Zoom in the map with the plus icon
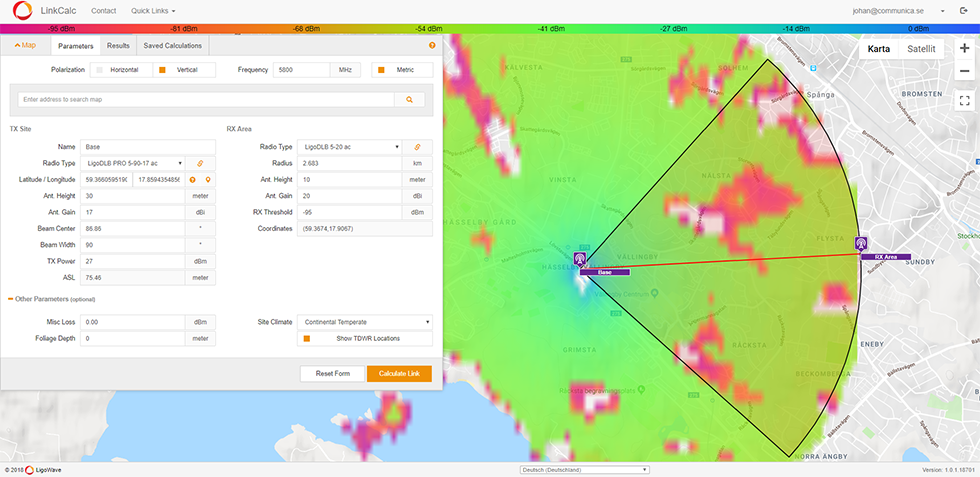Viewport: 980px width, 477px height. tap(964, 49)
